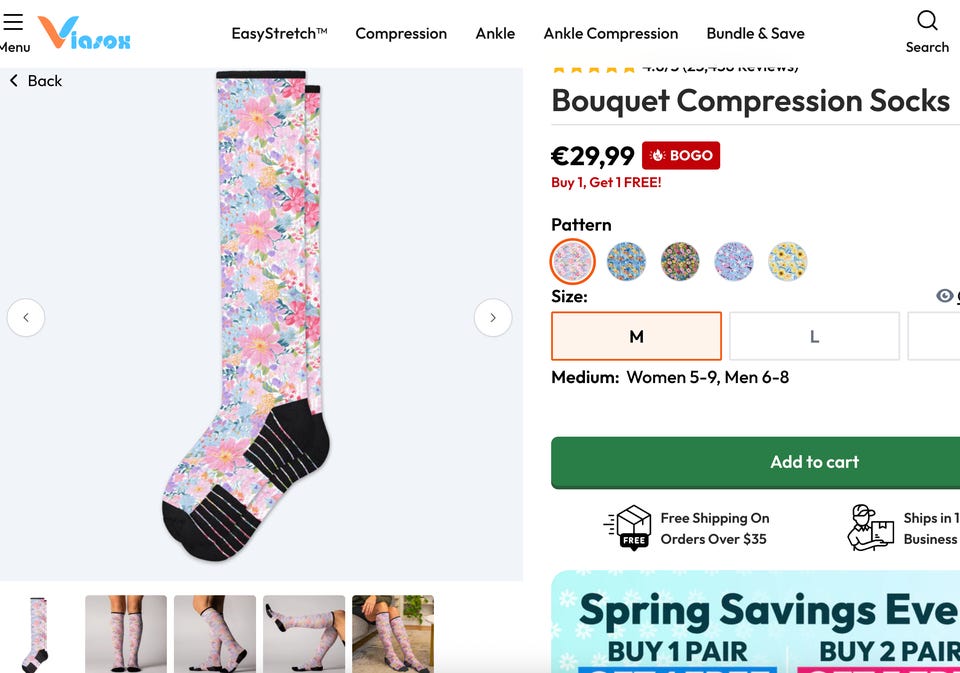
Task: Show previous product image arrow
Action: (x=26, y=318)
